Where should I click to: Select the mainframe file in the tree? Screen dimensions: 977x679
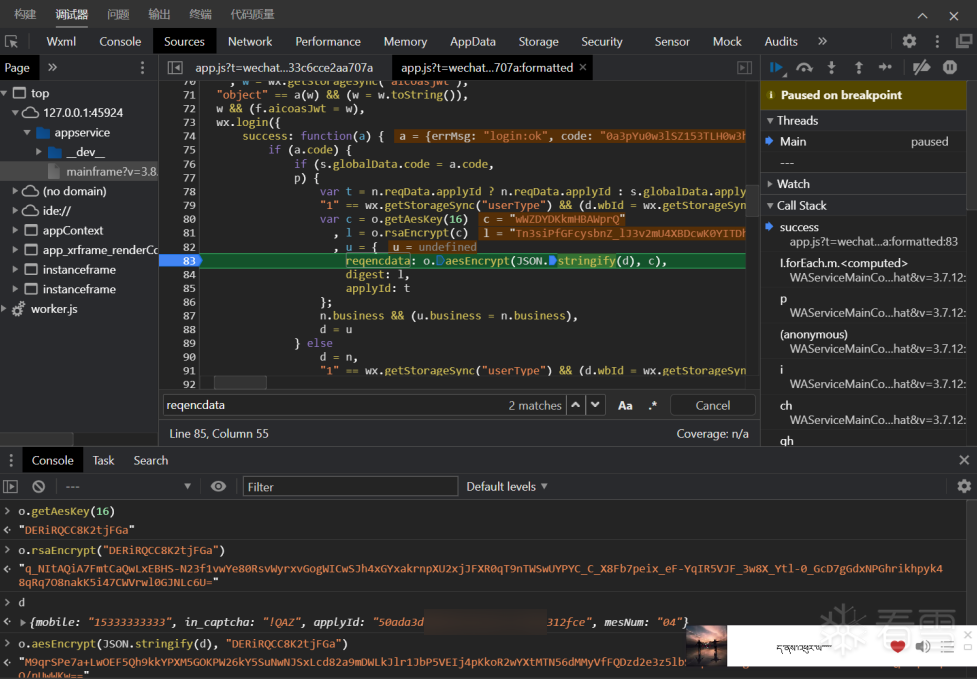[x=110, y=171]
